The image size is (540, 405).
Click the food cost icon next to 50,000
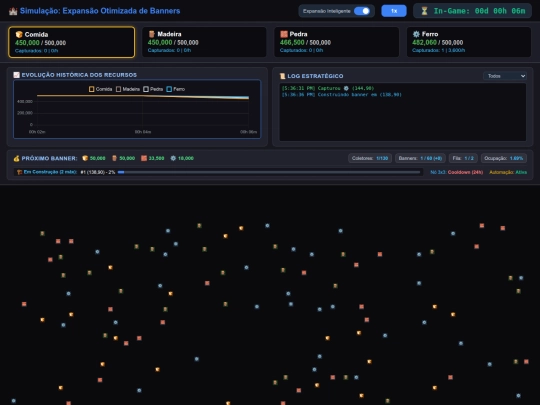tap(85, 158)
